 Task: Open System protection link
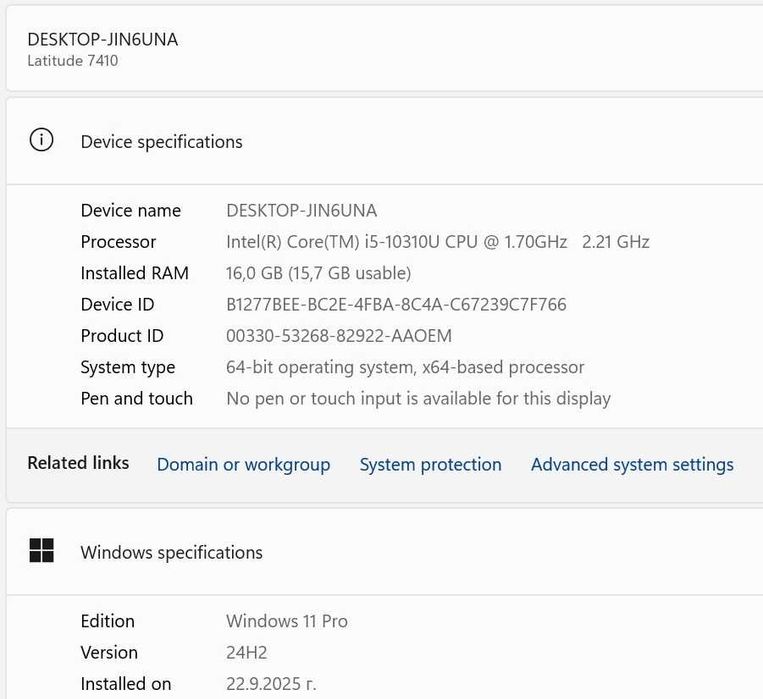pyautogui.click(x=430, y=464)
